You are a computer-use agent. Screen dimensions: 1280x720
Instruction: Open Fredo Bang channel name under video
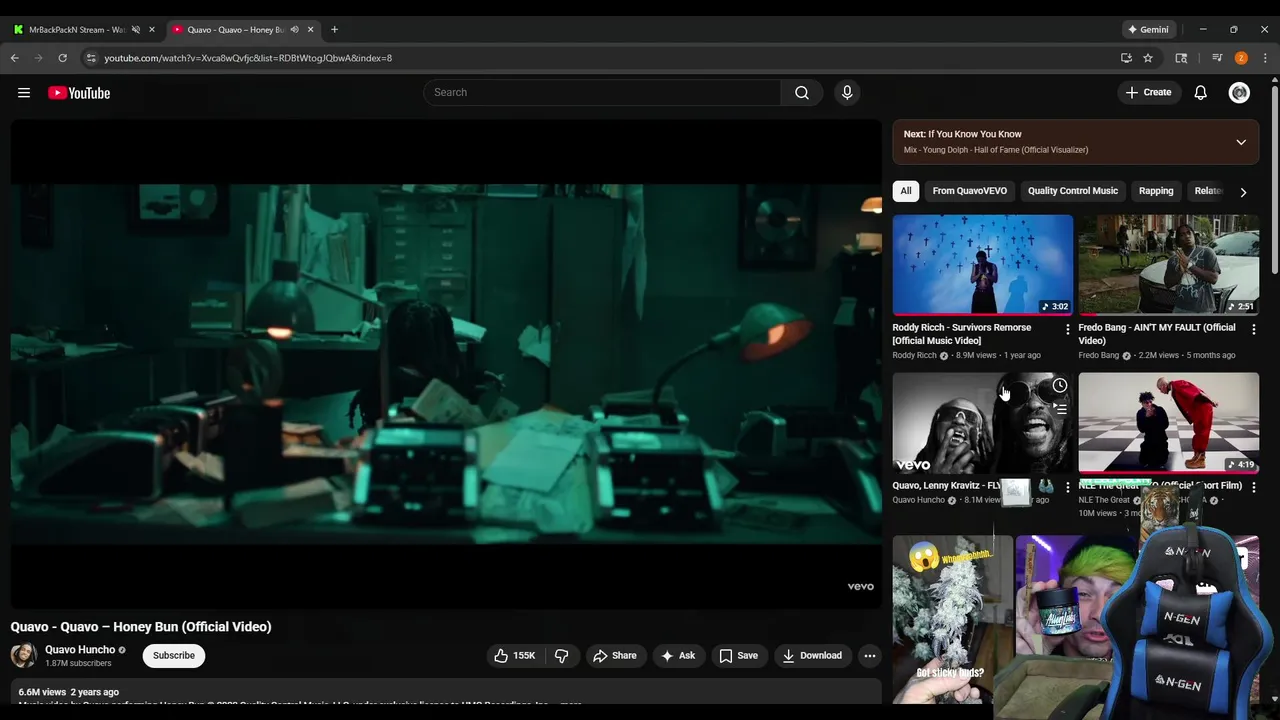click(1099, 355)
